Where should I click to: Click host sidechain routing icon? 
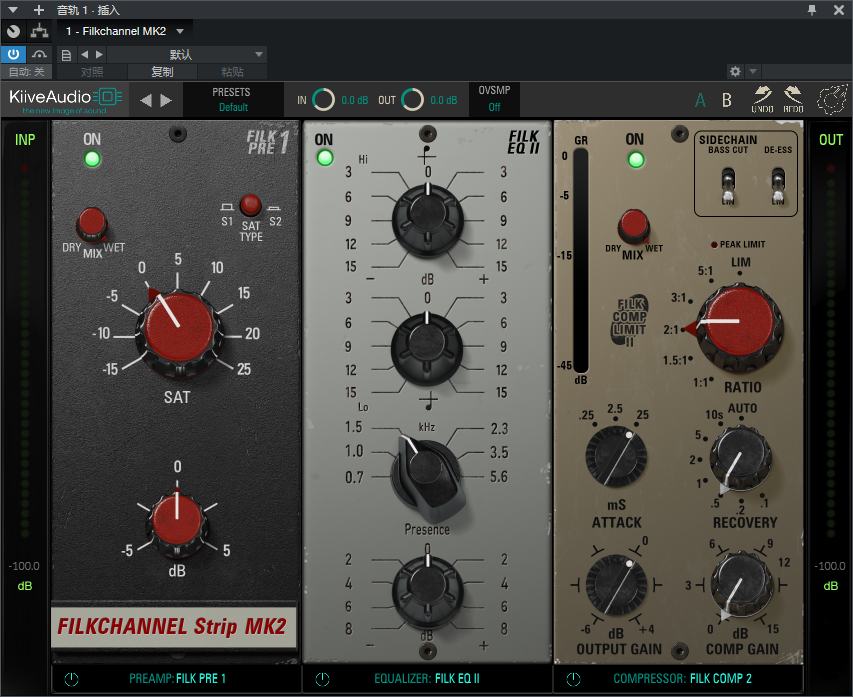(39, 31)
